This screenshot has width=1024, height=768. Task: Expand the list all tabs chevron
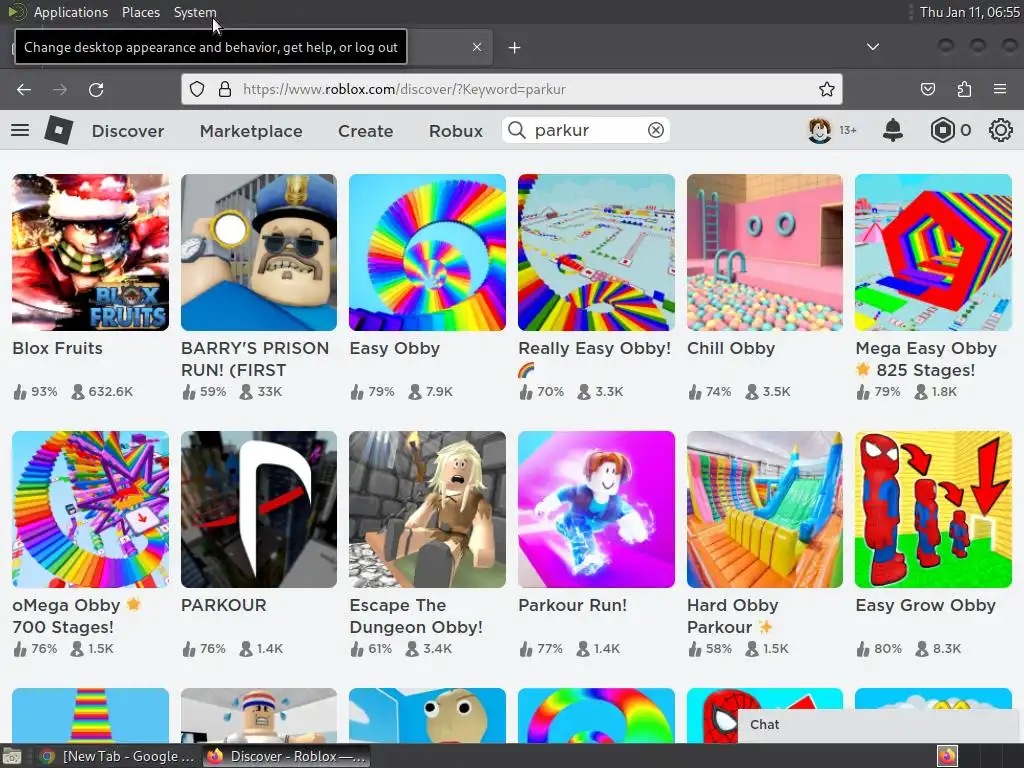click(x=872, y=47)
